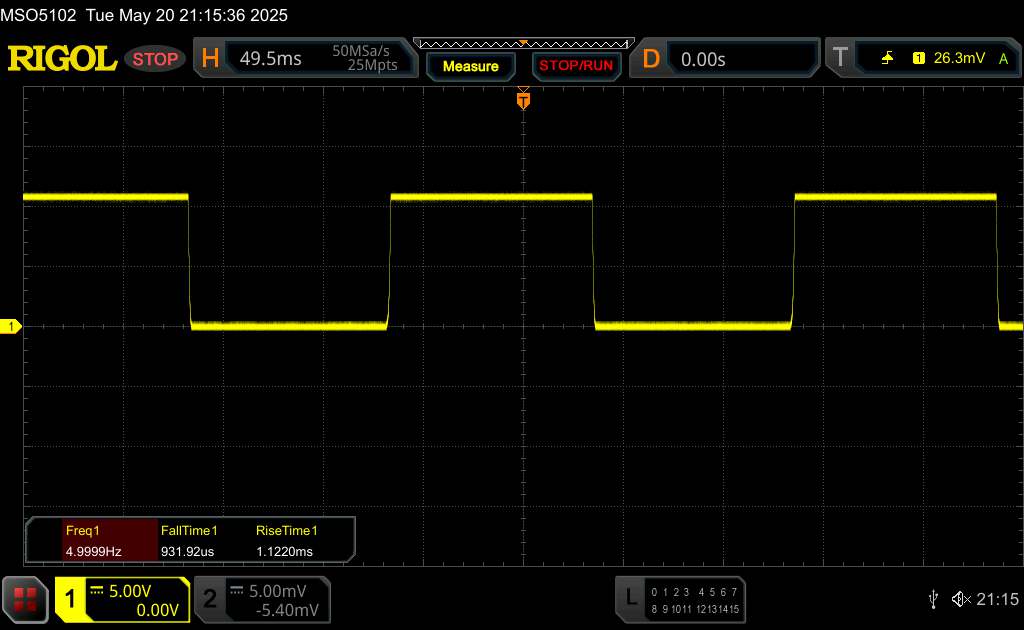Click the trigger source channel 1 badge
The image size is (1024, 630).
(x=919, y=58)
